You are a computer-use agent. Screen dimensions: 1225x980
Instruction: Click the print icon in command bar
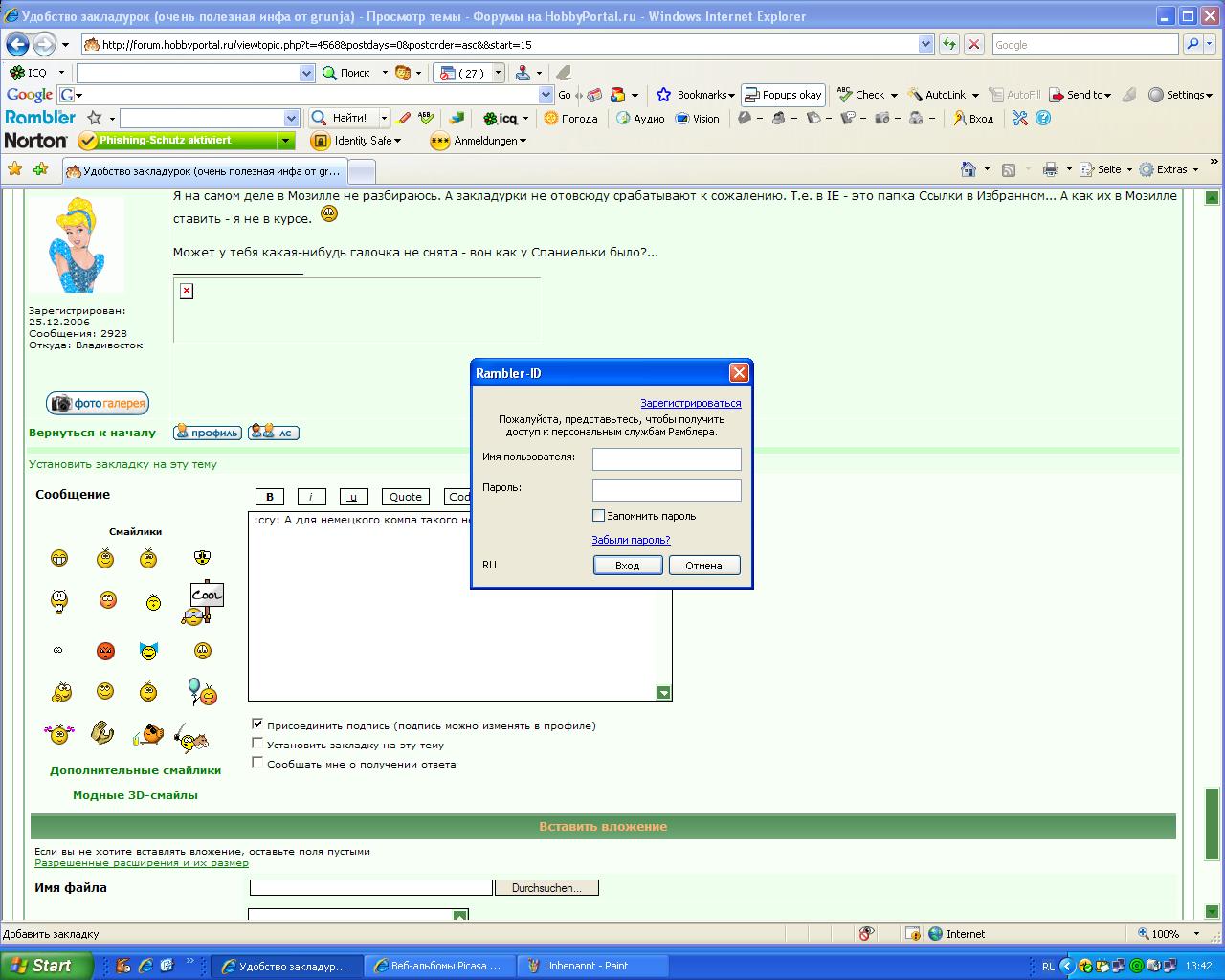pyautogui.click(x=1050, y=169)
